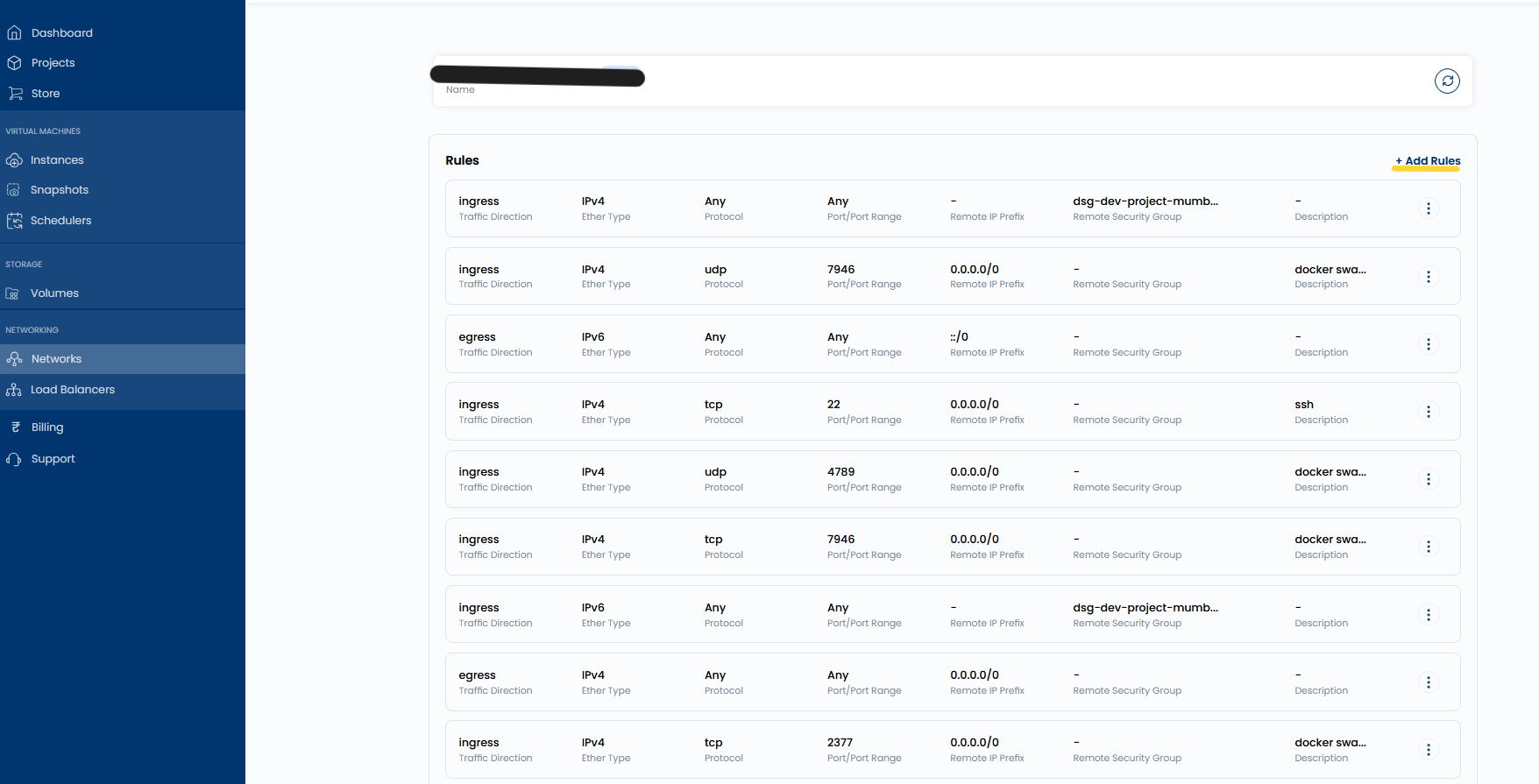Click the Billing rupee icon

pos(15,427)
